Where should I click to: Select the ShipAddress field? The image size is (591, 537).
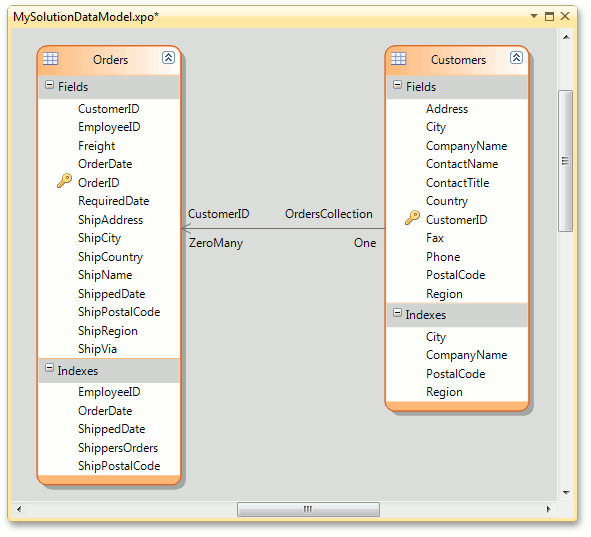(x=109, y=220)
